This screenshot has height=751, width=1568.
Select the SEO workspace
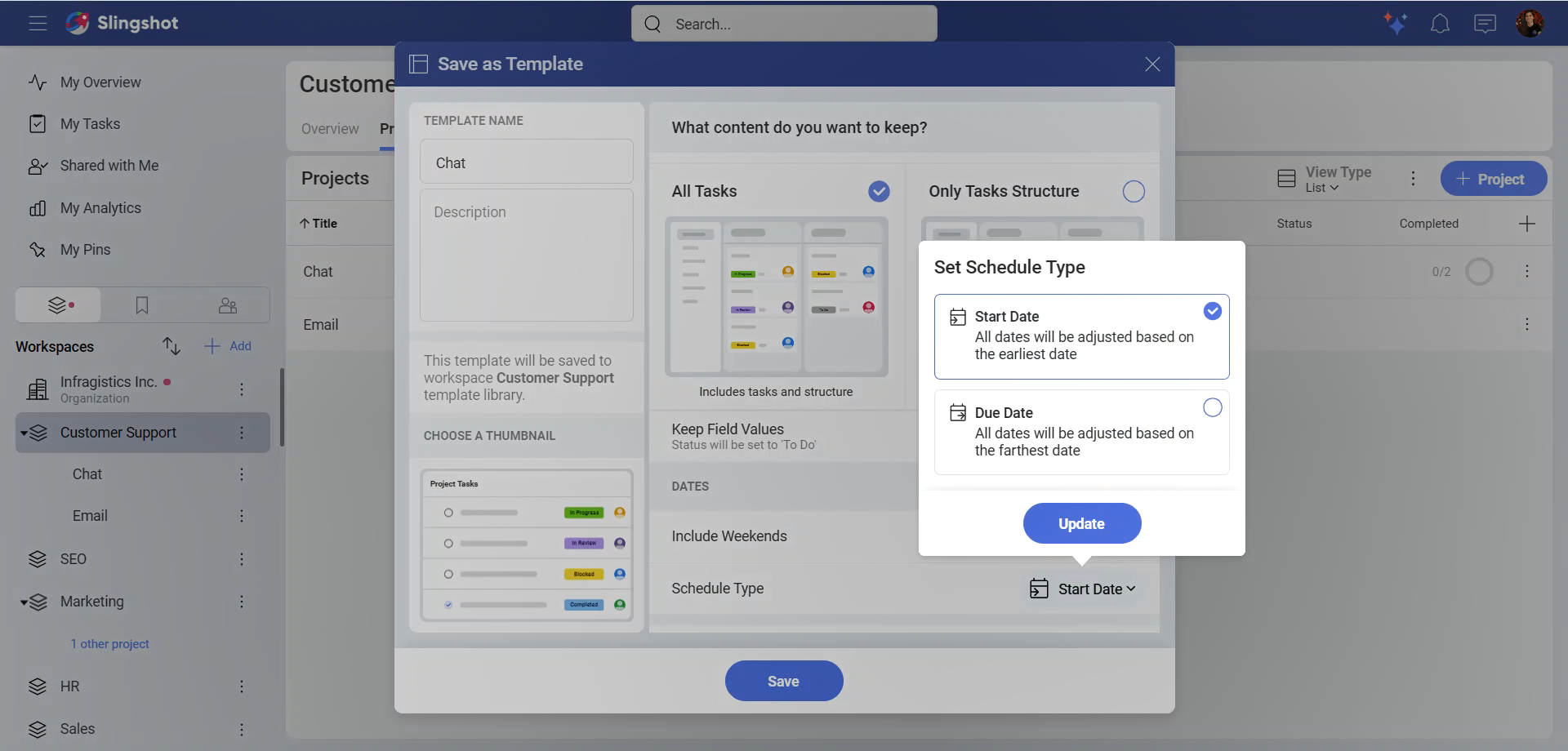(73, 559)
